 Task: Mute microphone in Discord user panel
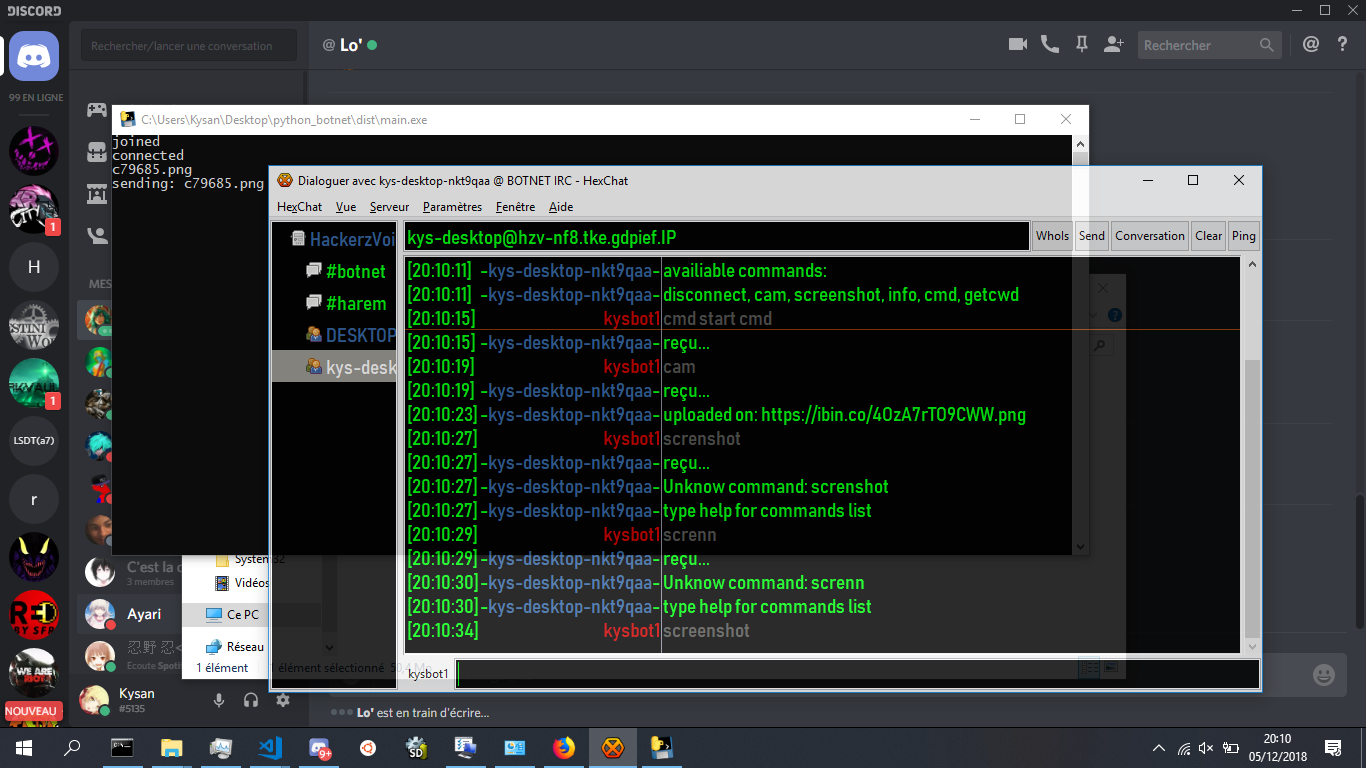coord(219,701)
